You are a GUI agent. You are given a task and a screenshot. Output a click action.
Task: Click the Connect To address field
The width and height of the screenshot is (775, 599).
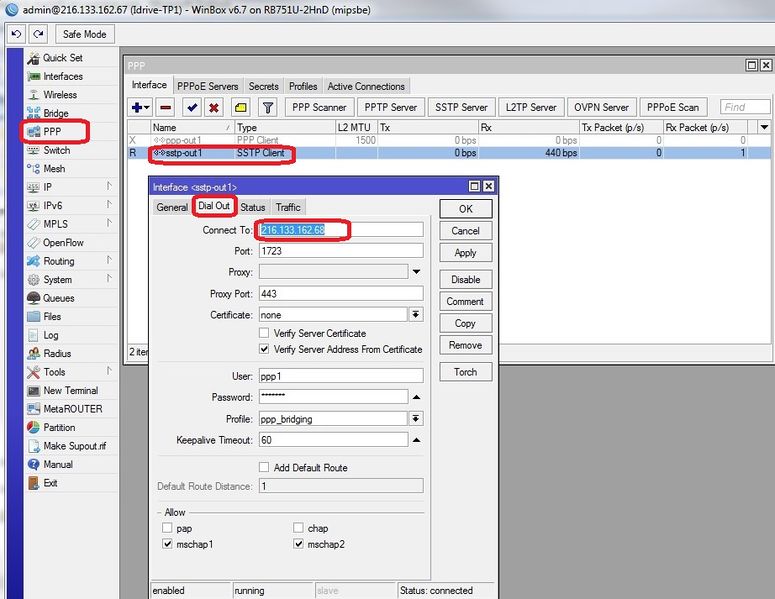pyautogui.click(x=340, y=230)
